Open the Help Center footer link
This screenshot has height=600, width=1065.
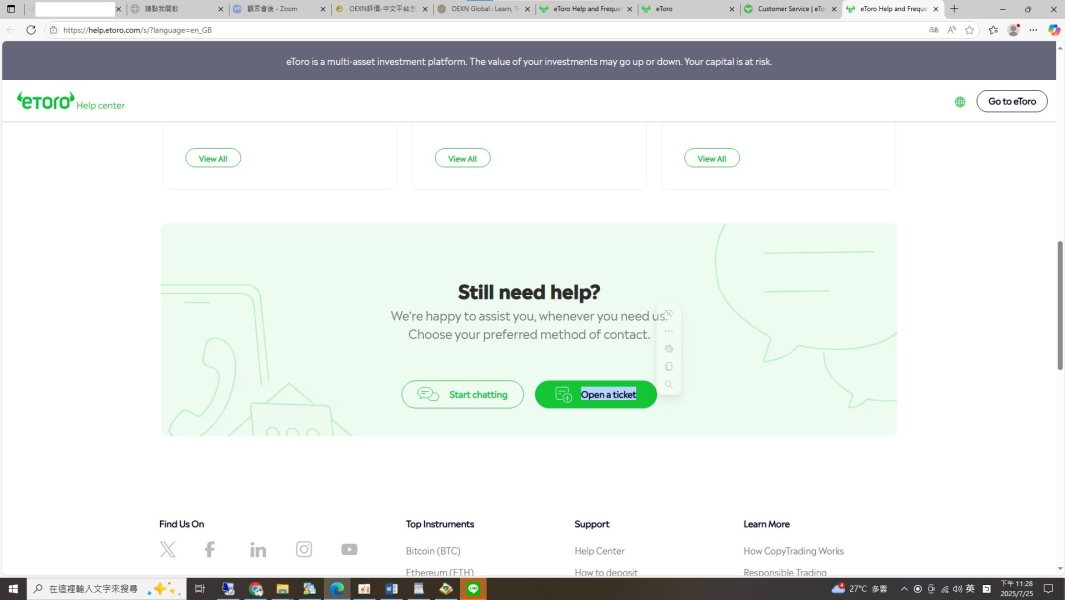[x=599, y=551]
